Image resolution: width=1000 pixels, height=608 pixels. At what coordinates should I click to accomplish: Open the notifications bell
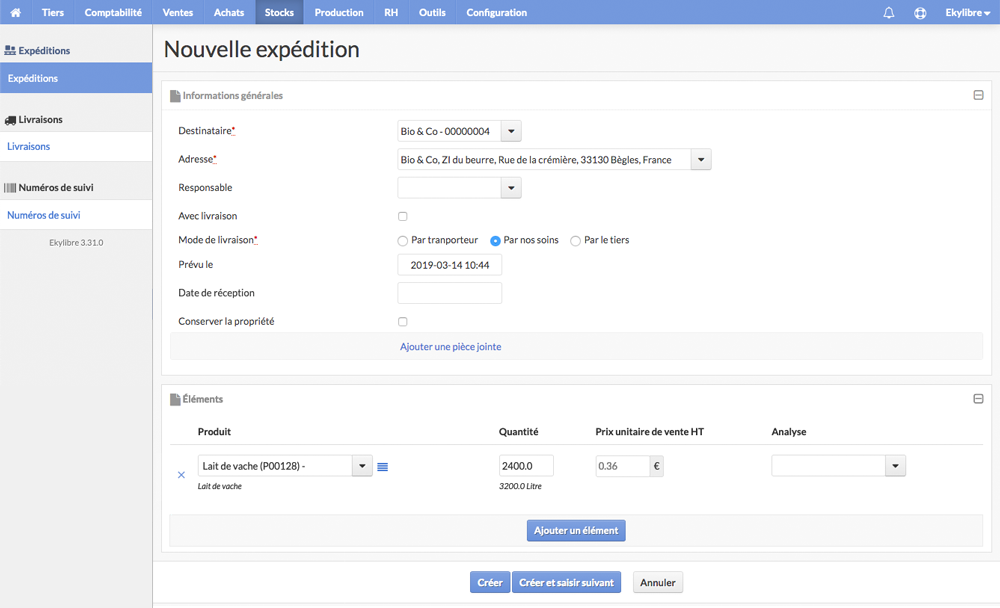888,13
